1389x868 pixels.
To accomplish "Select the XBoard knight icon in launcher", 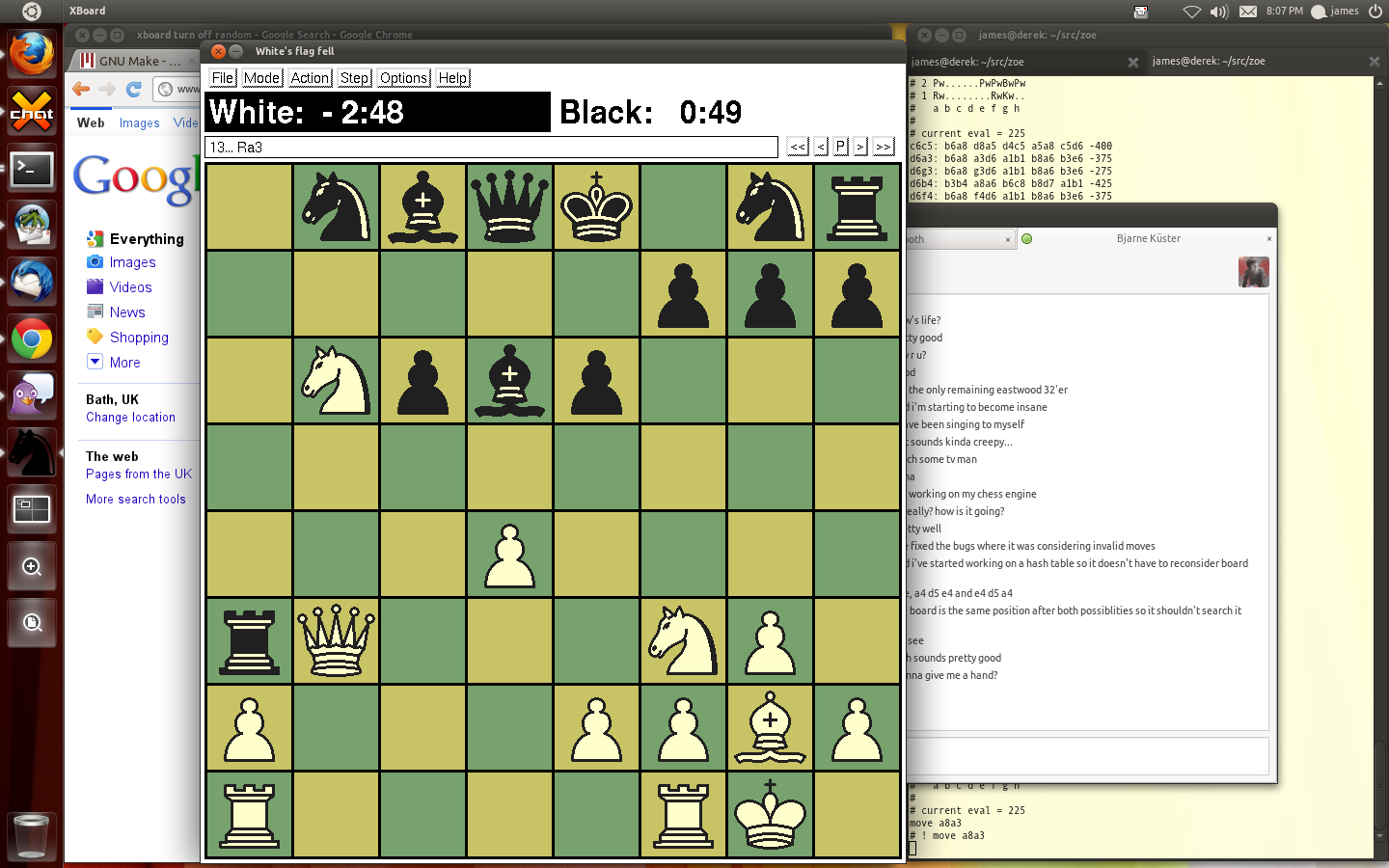I will (x=32, y=452).
